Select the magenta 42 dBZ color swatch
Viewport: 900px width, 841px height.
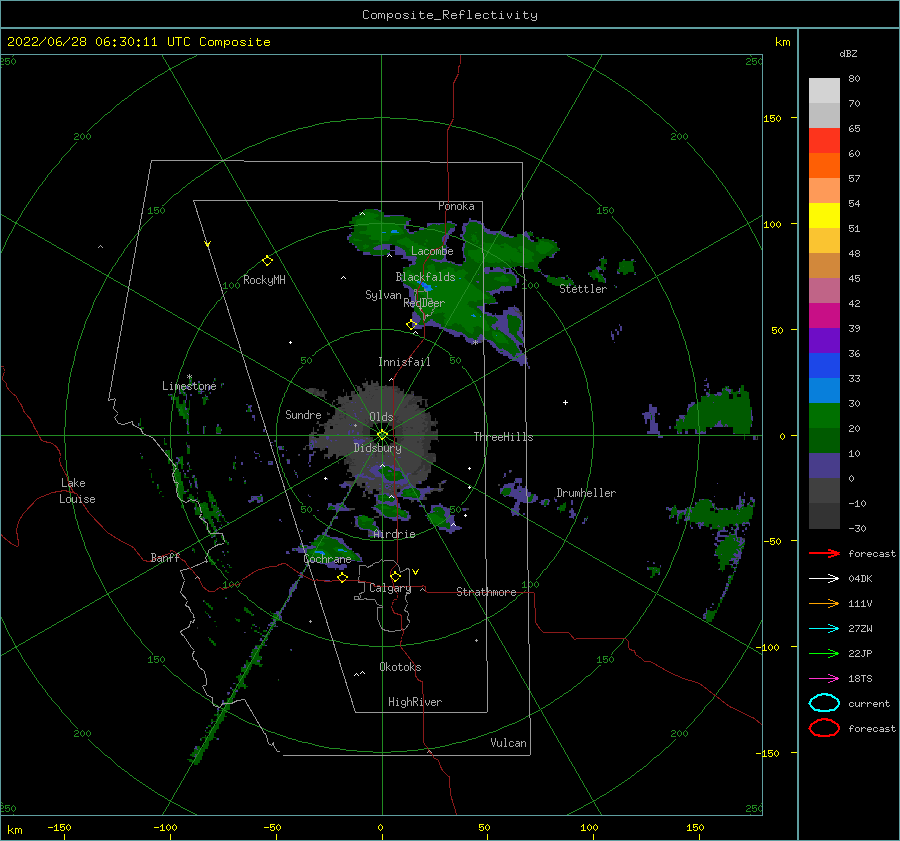click(824, 315)
